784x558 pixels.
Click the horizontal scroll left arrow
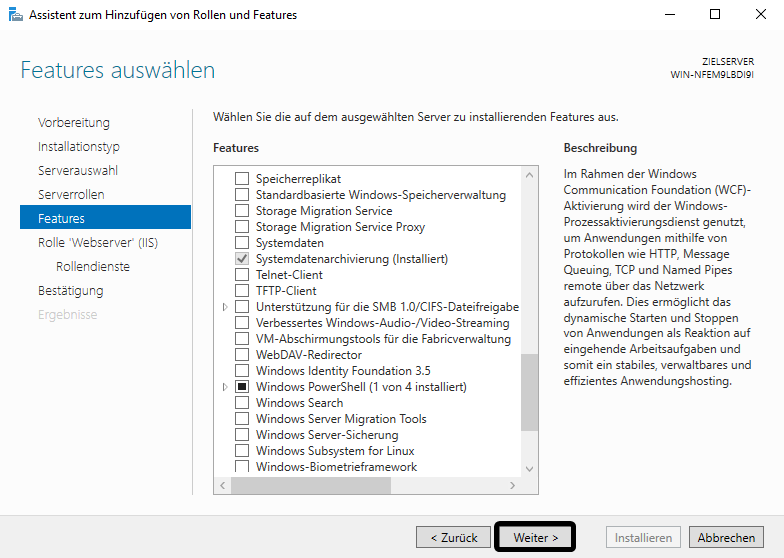(x=222, y=486)
